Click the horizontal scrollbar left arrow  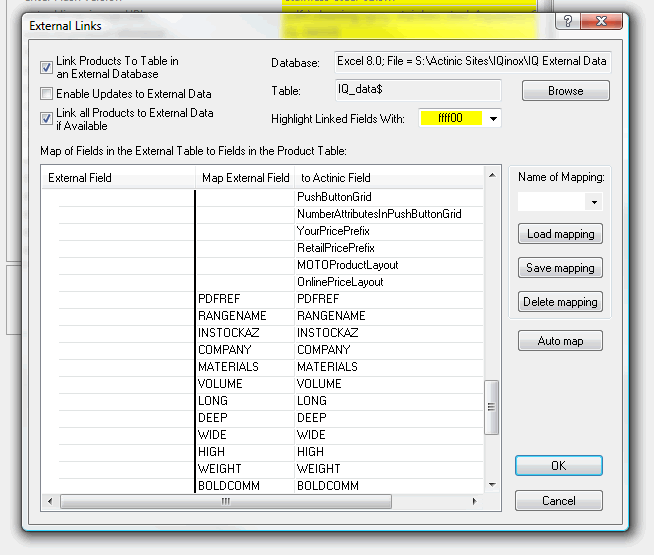[x=49, y=501]
